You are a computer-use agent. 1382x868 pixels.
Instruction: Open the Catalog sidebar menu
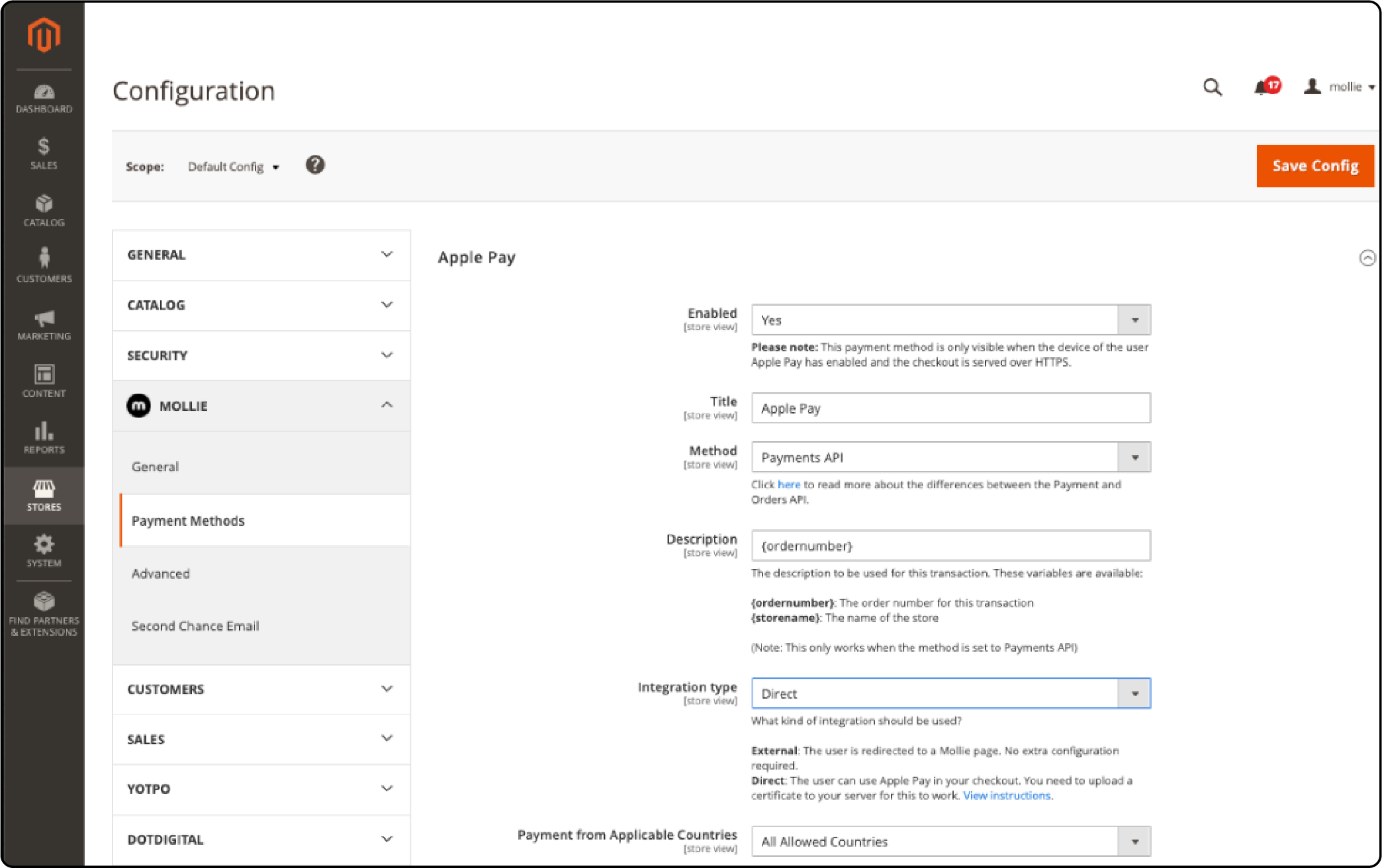click(44, 210)
